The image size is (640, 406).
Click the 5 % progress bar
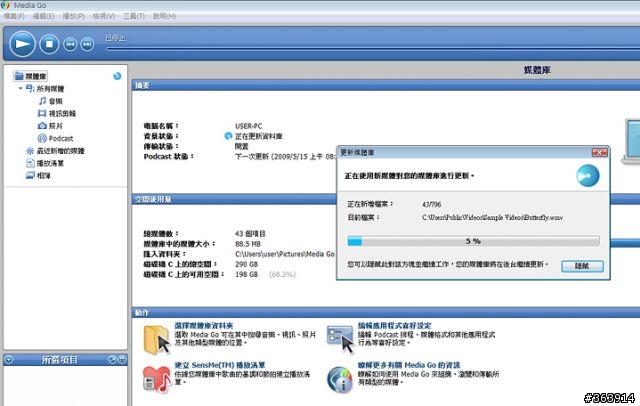click(473, 241)
